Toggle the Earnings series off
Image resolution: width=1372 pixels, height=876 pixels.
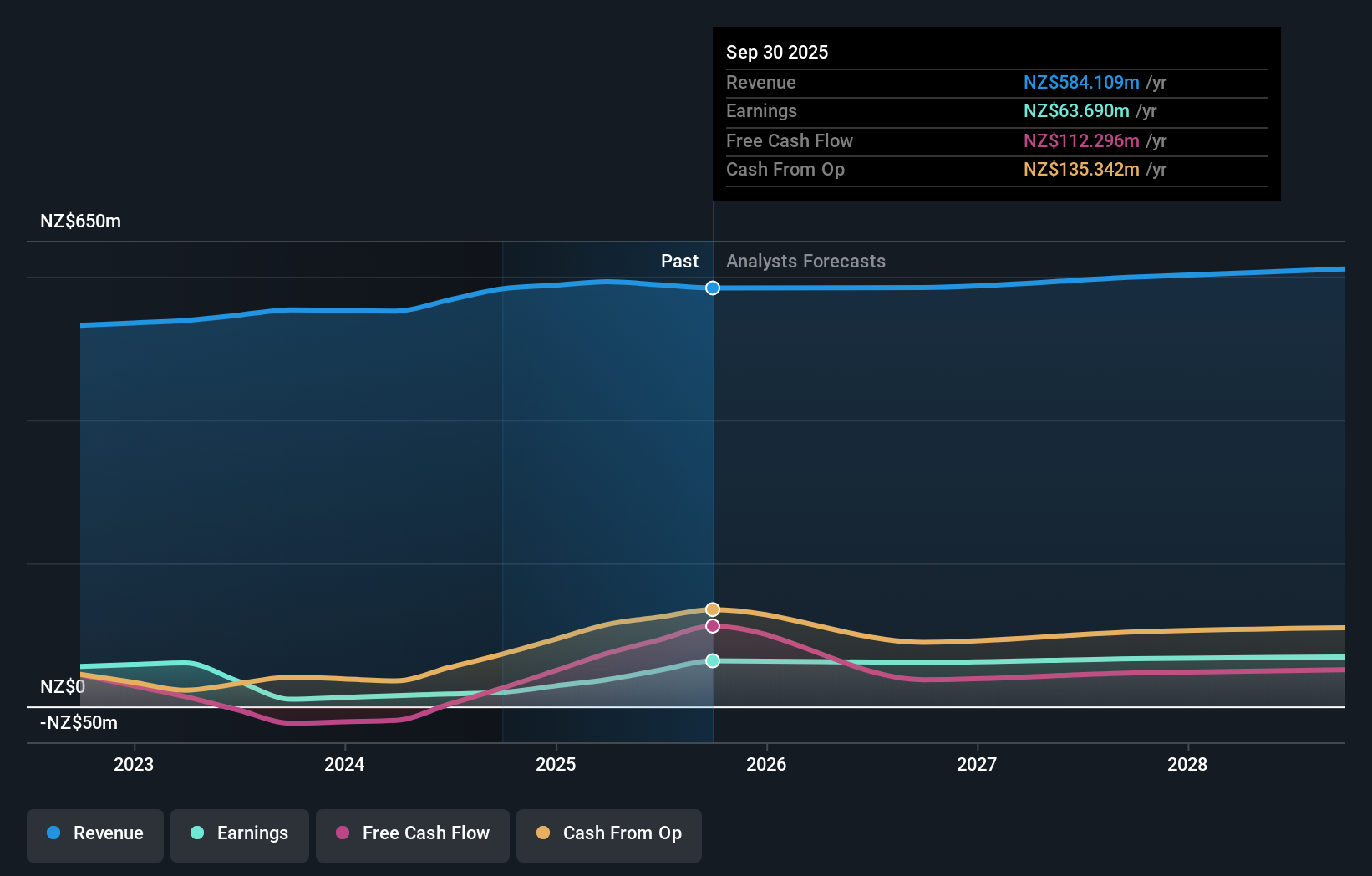[239, 833]
